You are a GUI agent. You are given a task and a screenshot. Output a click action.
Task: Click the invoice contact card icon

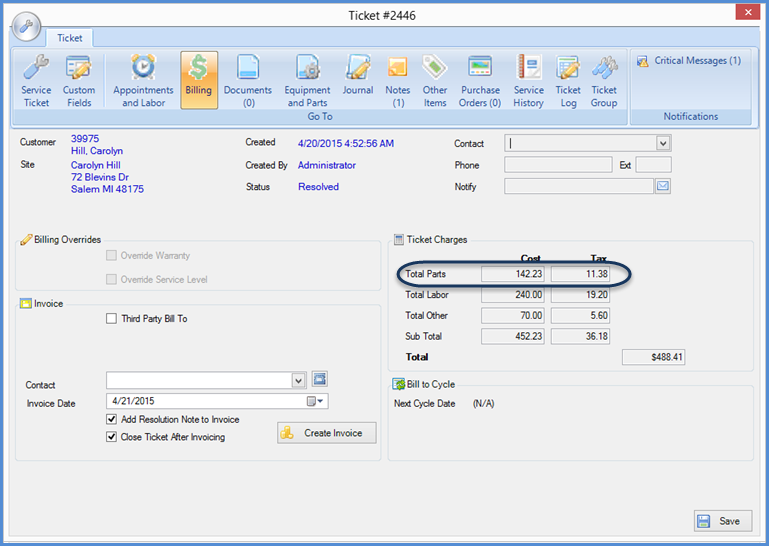(320, 379)
